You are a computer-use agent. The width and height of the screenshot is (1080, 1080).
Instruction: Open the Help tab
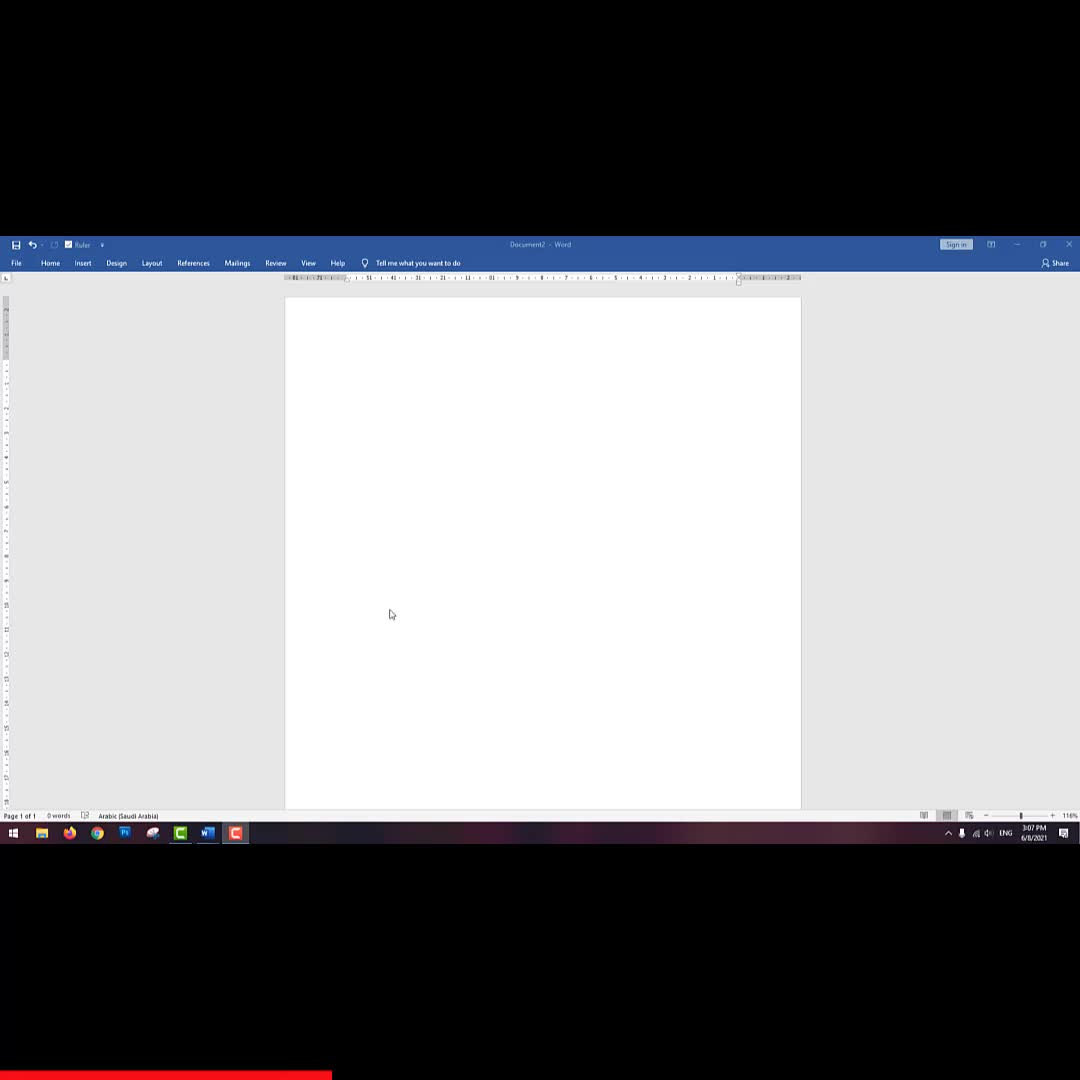338,263
